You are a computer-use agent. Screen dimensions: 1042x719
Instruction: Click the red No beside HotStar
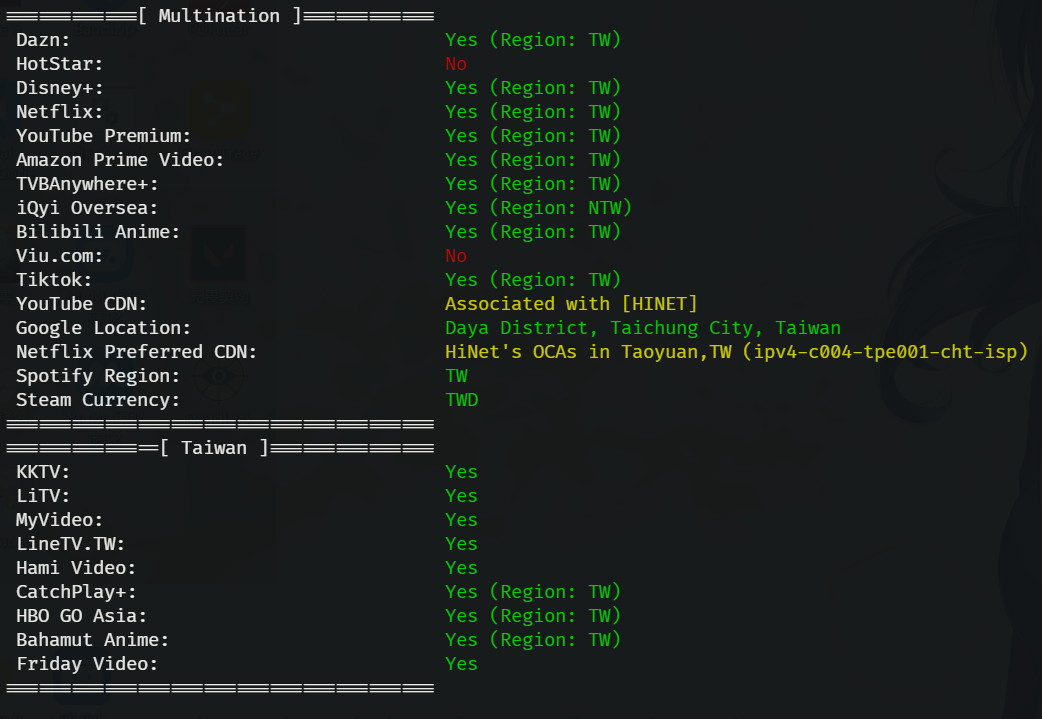coord(456,64)
